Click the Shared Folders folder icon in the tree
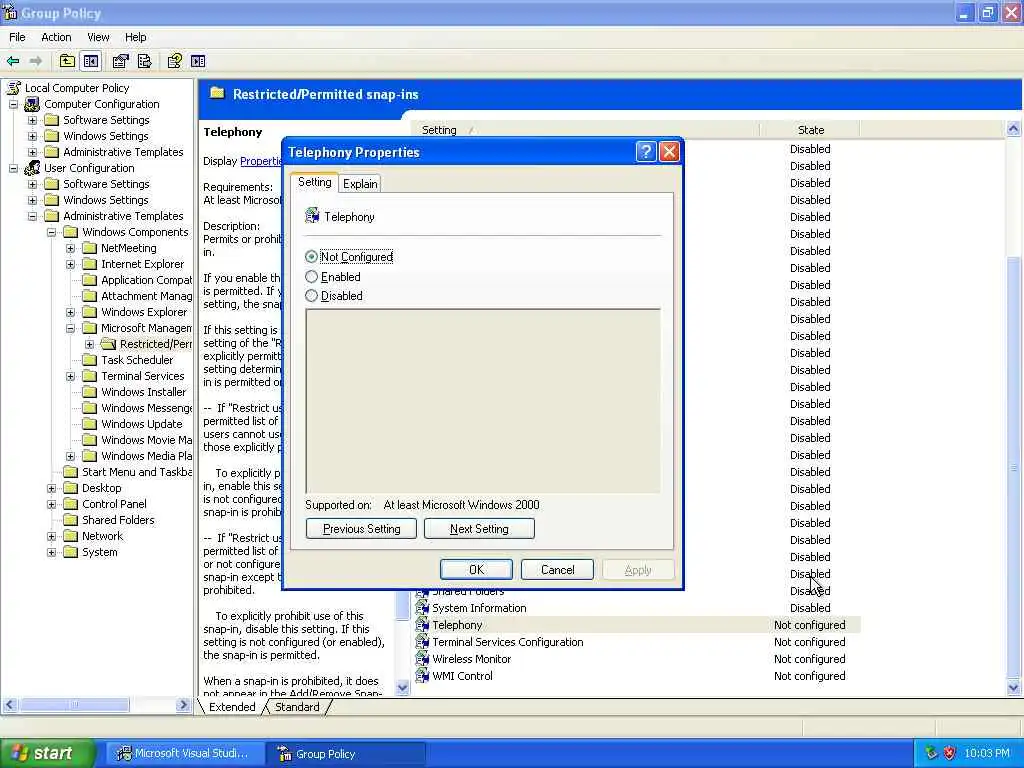Image resolution: width=1024 pixels, height=768 pixels. (71, 520)
